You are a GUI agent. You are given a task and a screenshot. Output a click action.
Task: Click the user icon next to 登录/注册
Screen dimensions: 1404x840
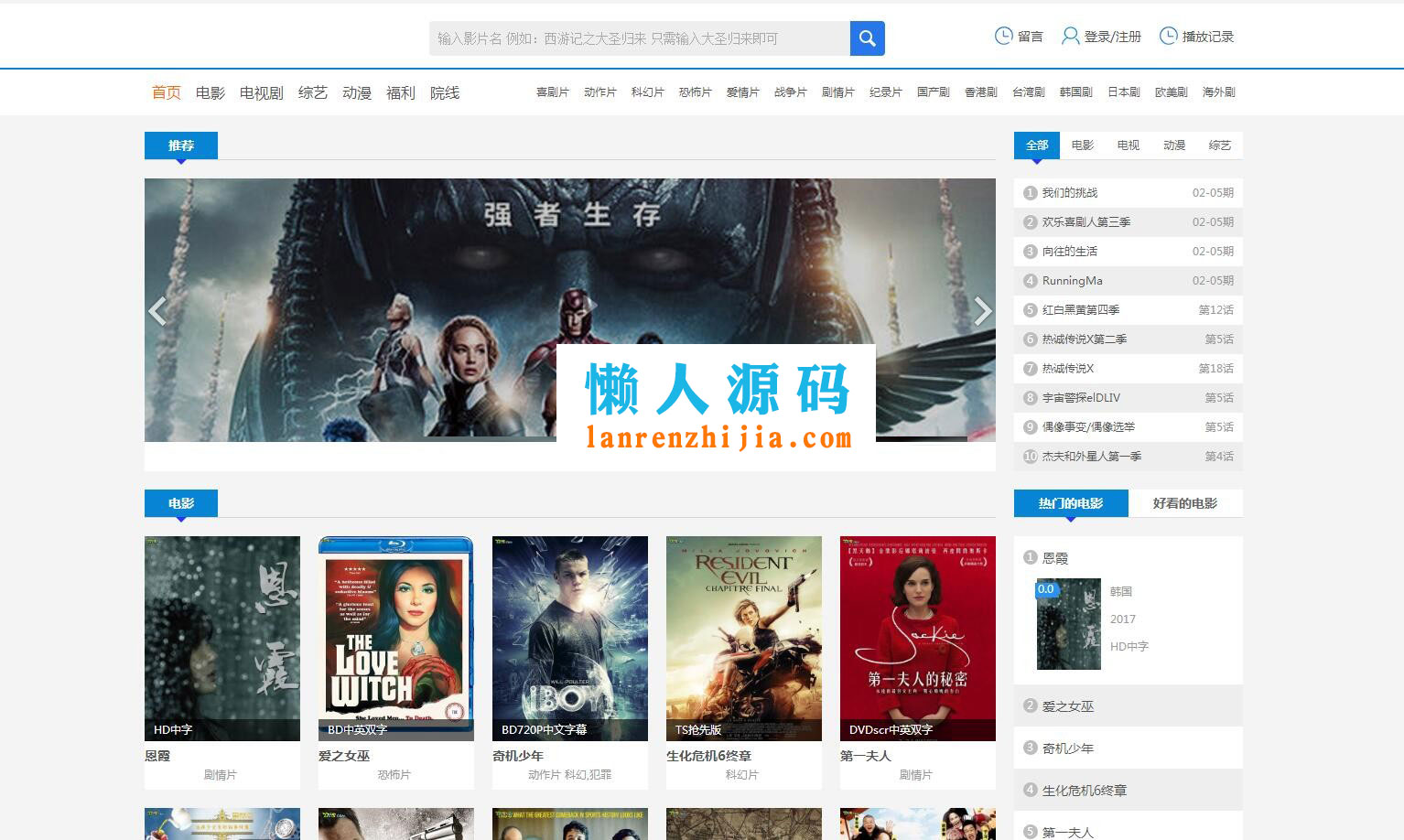click(1069, 36)
